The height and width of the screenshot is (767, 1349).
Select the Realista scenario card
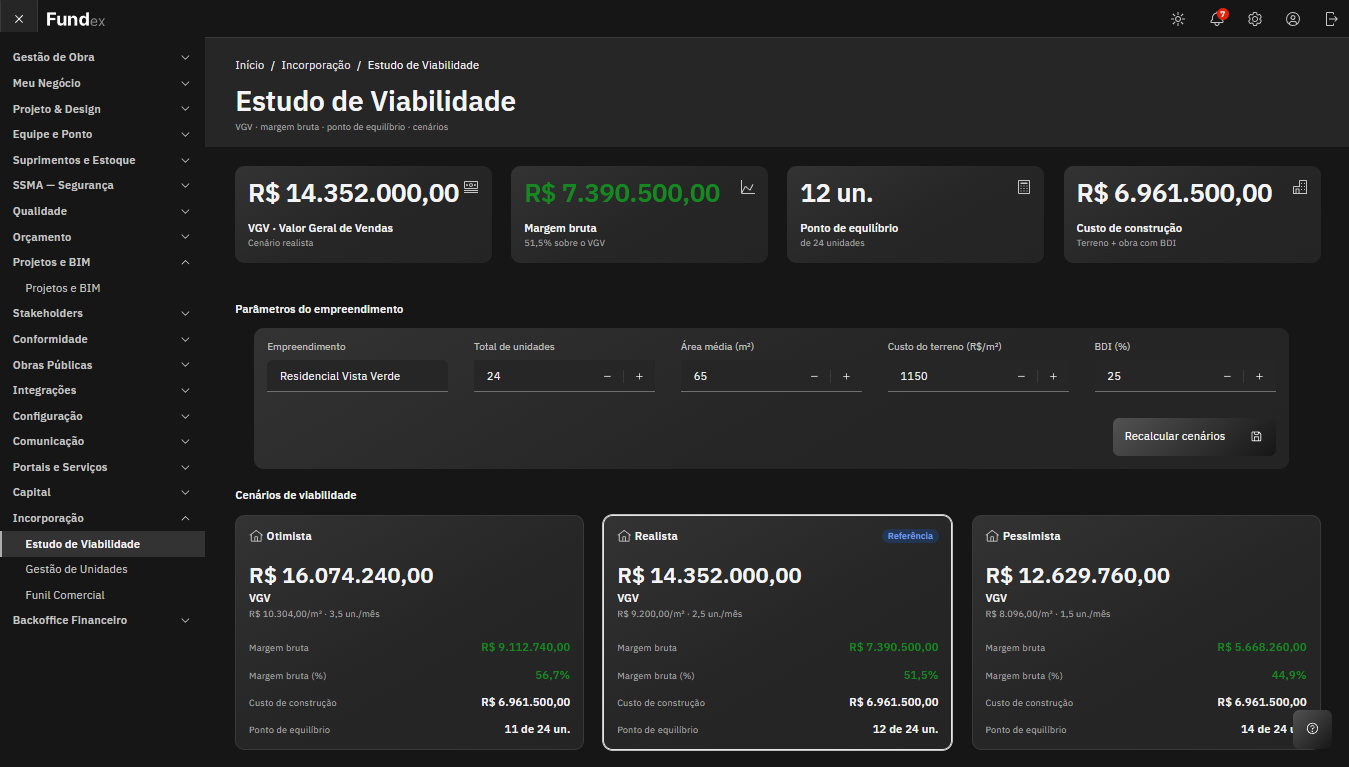pyautogui.click(x=777, y=632)
